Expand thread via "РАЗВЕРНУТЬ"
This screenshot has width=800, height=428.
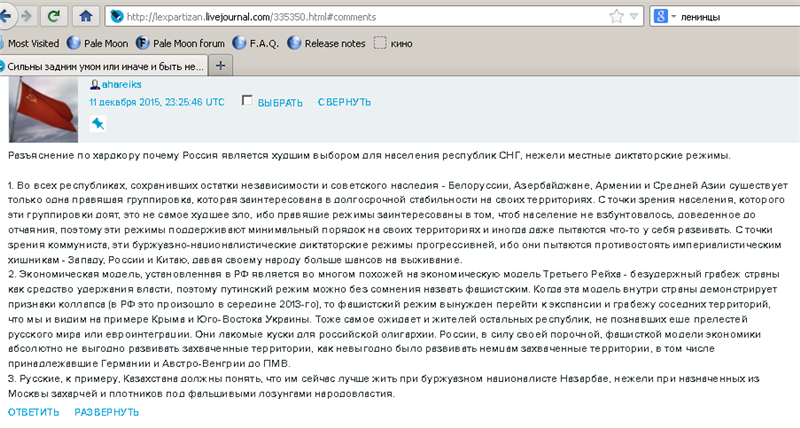(107, 412)
